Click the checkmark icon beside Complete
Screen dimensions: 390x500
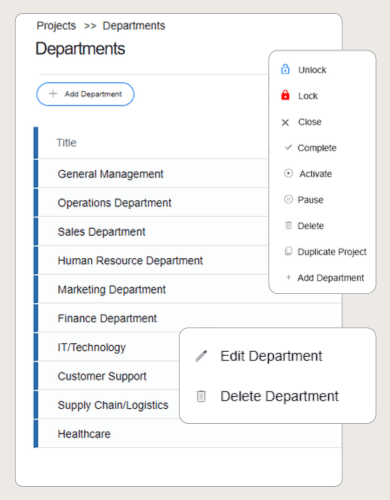288,147
